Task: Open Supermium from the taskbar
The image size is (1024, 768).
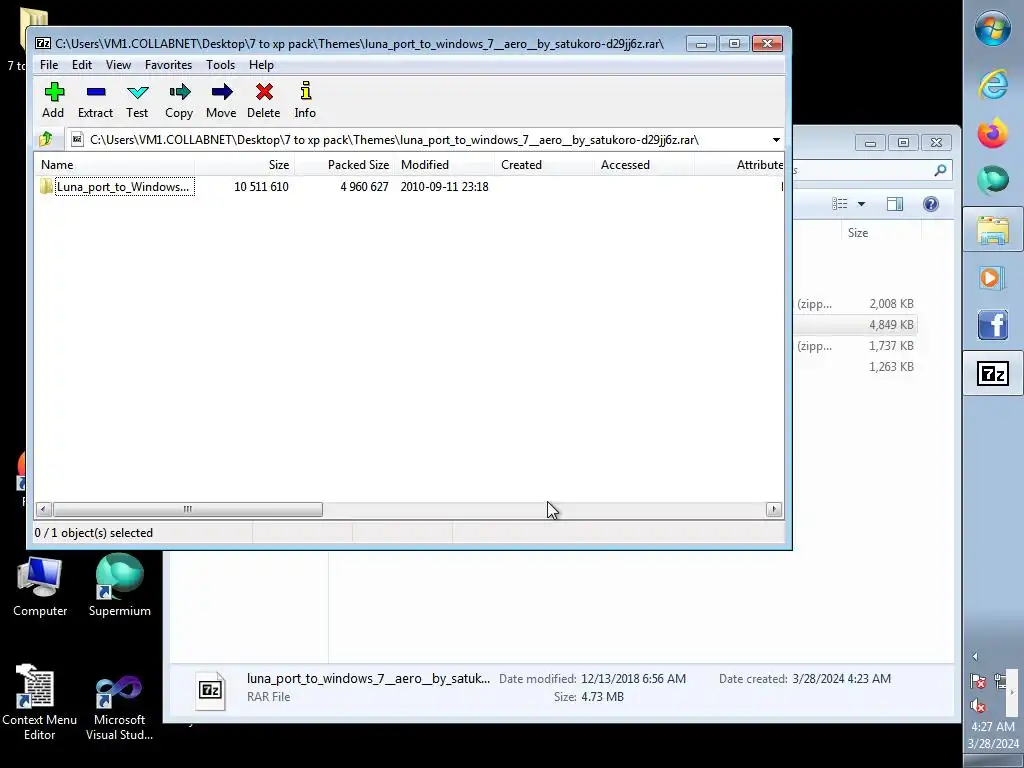Action: click(993, 180)
